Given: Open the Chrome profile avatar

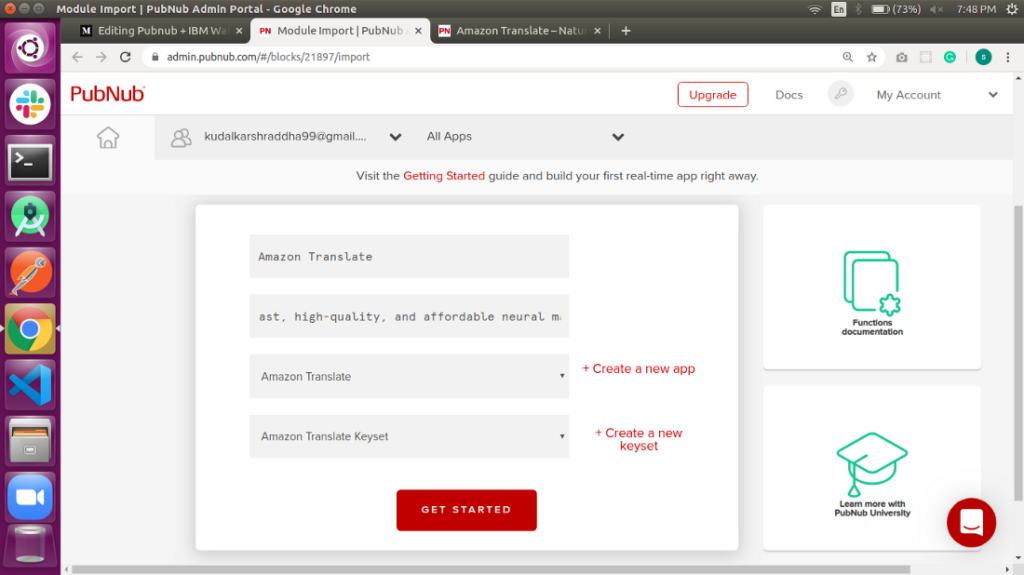Looking at the screenshot, I should click(984, 57).
